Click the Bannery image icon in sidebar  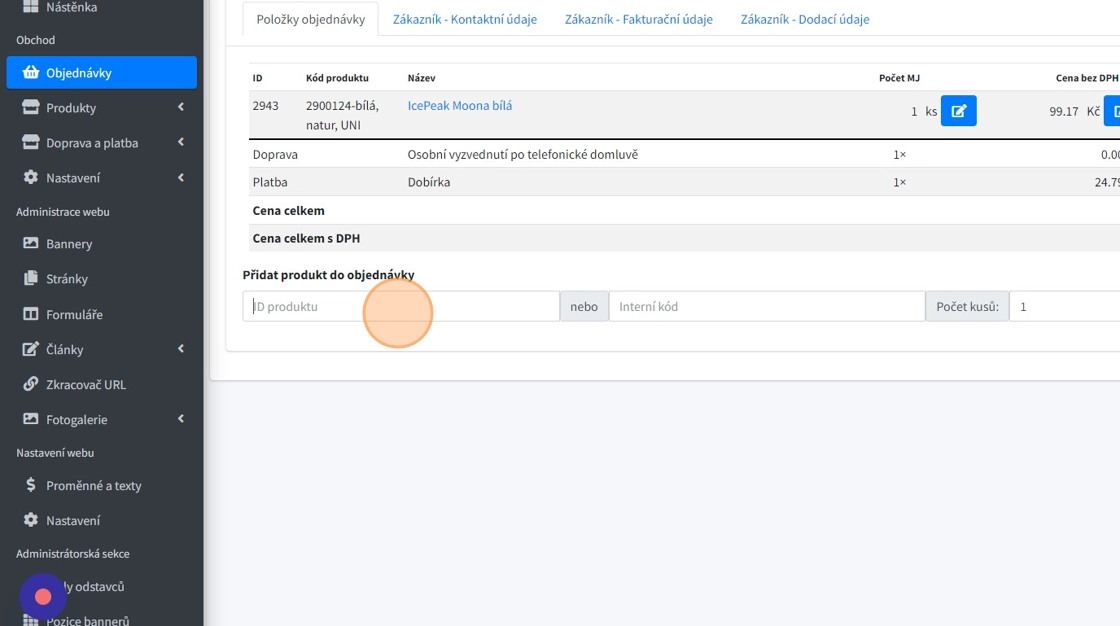coord(30,244)
